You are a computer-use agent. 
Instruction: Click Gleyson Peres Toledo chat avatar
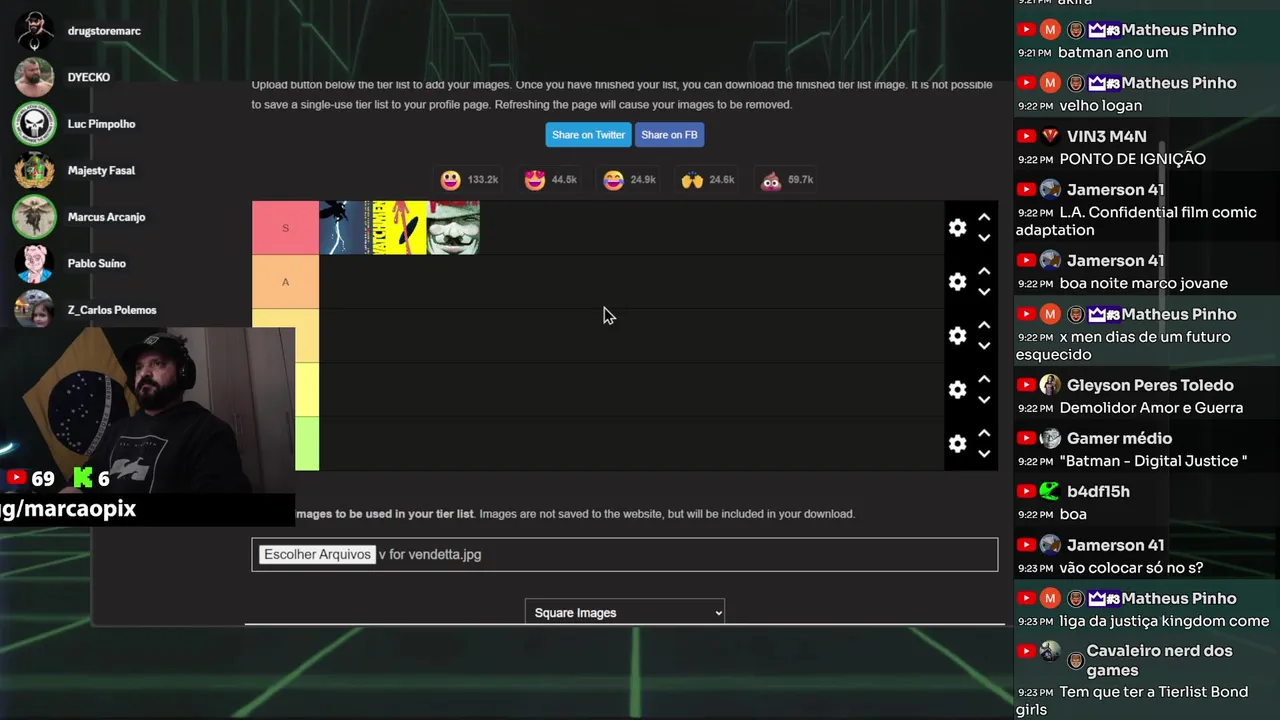tap(1049, 385)
